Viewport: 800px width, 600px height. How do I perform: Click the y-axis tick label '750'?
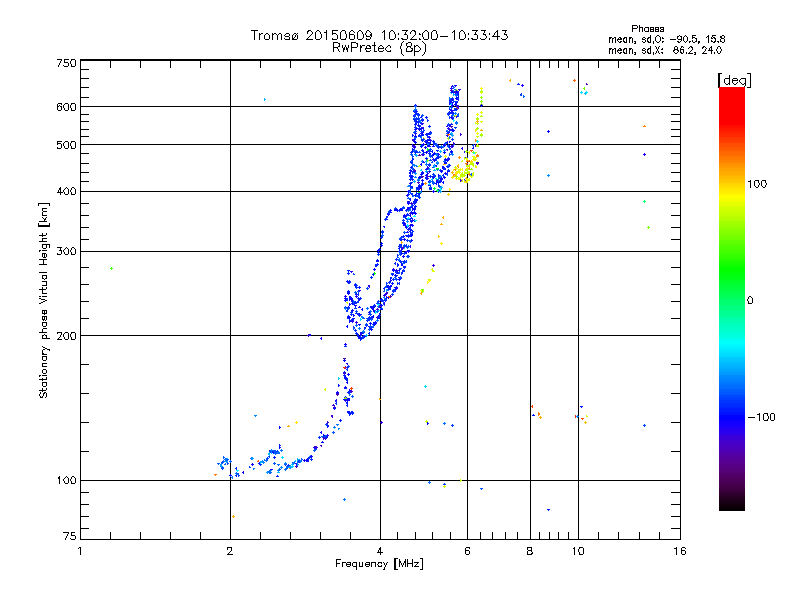(67, 63)
